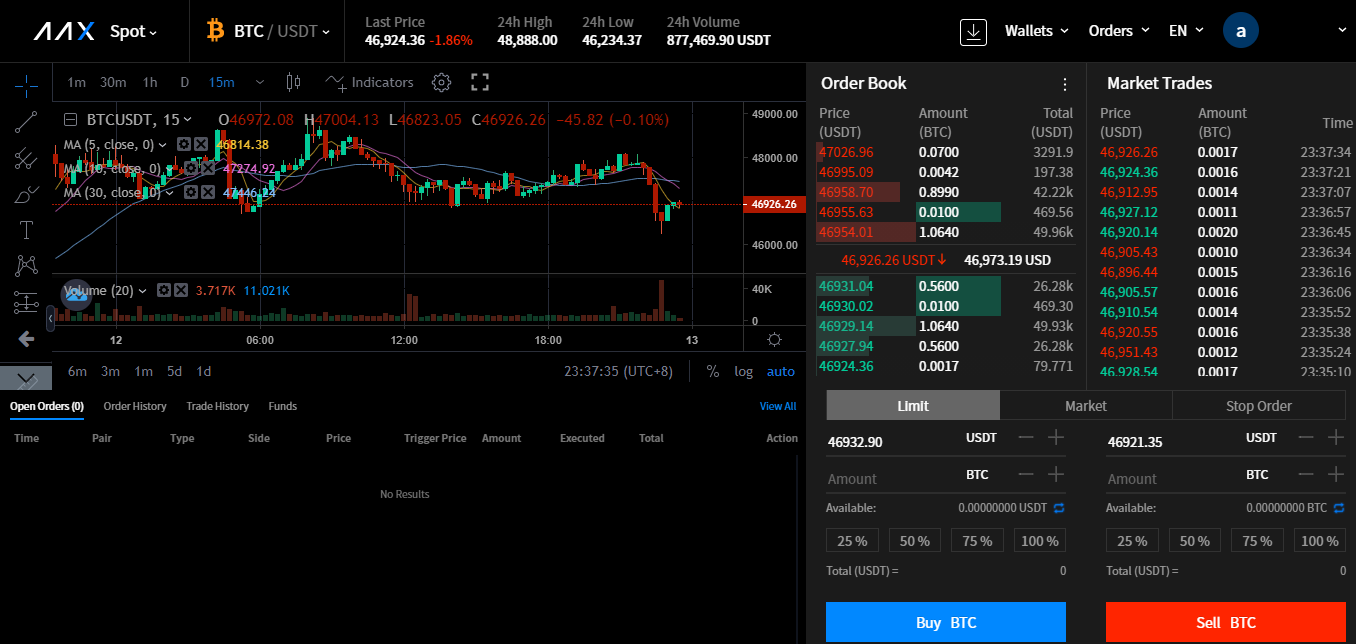1356x644 pixels.
Task: Enter fullscreen chart mode
Action: coord(480,82)
